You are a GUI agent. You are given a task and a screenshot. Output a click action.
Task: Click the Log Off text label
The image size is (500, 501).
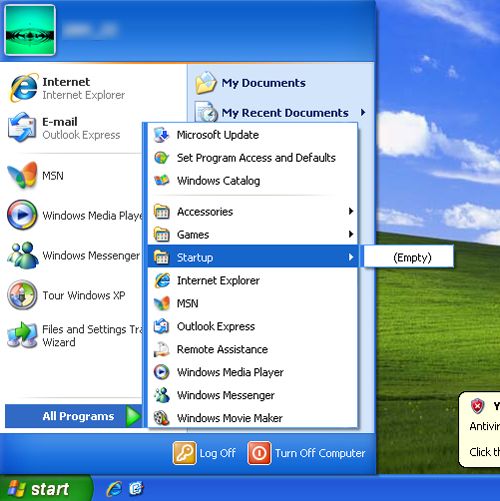pos(217,453)
